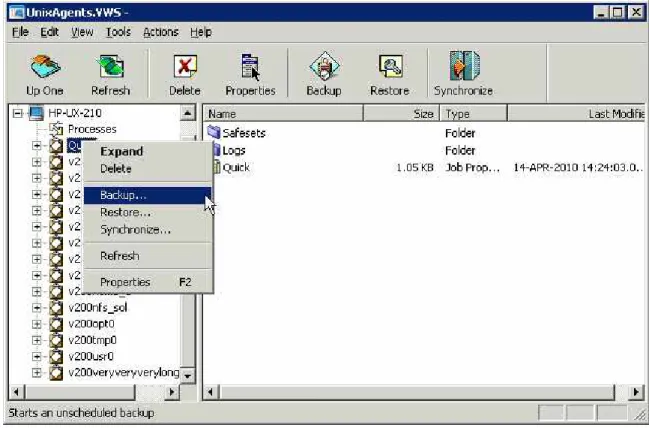Sort by the Size column header
Viewport: 649px width, 428px height.
(401, 113)
